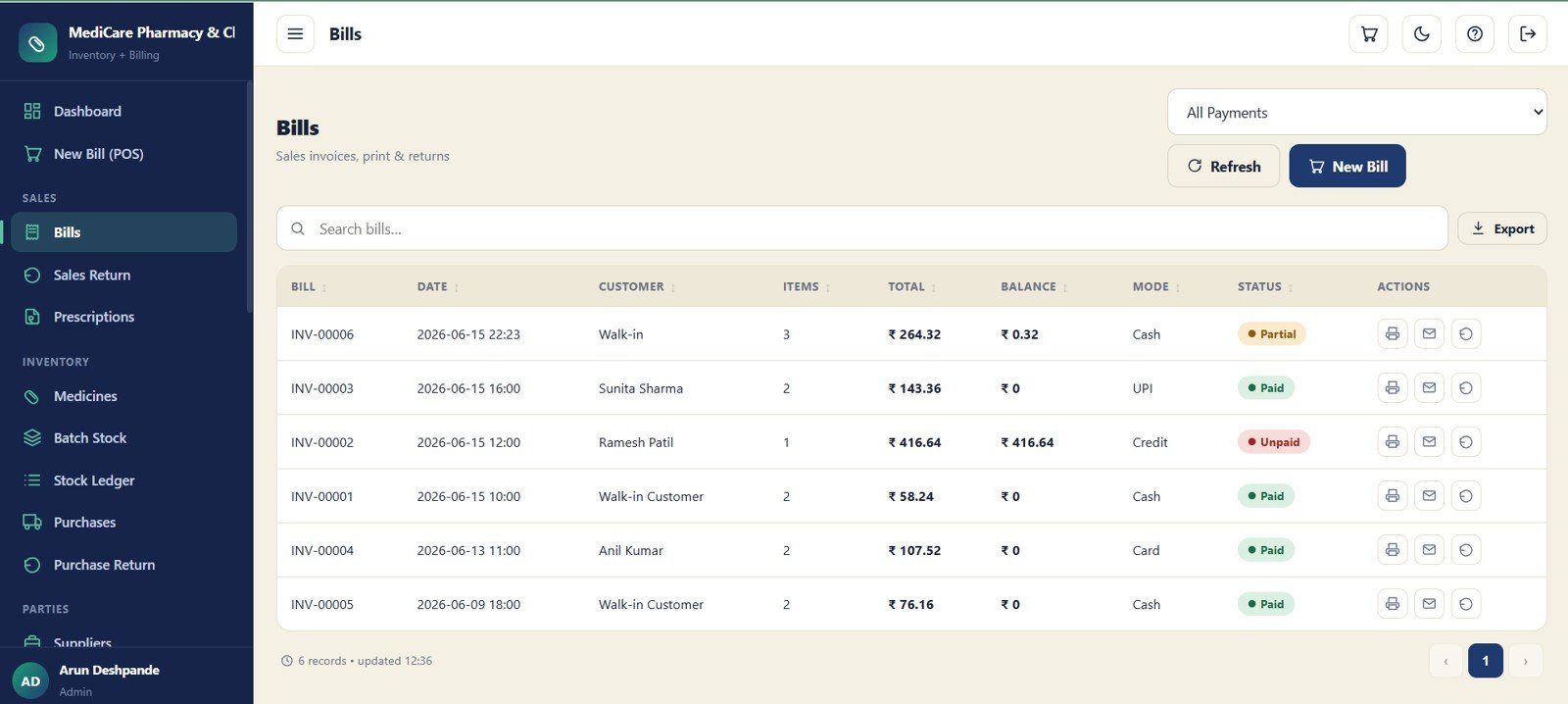Screen dimensions: 1568x704
Task: Click the MediCare Pharmacy logo icon
Action: [37, 43]
